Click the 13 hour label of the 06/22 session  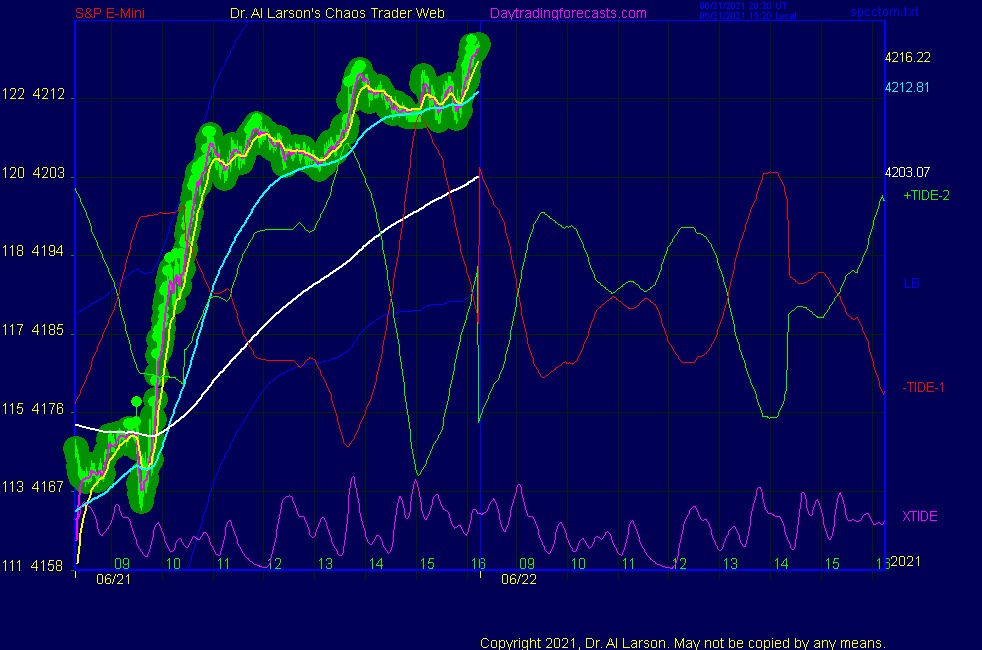730,564
